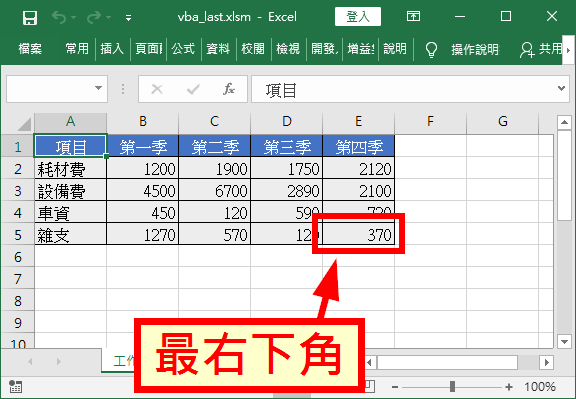Select column B header
The image size is (576, 399).
click(x=143, y=121)
